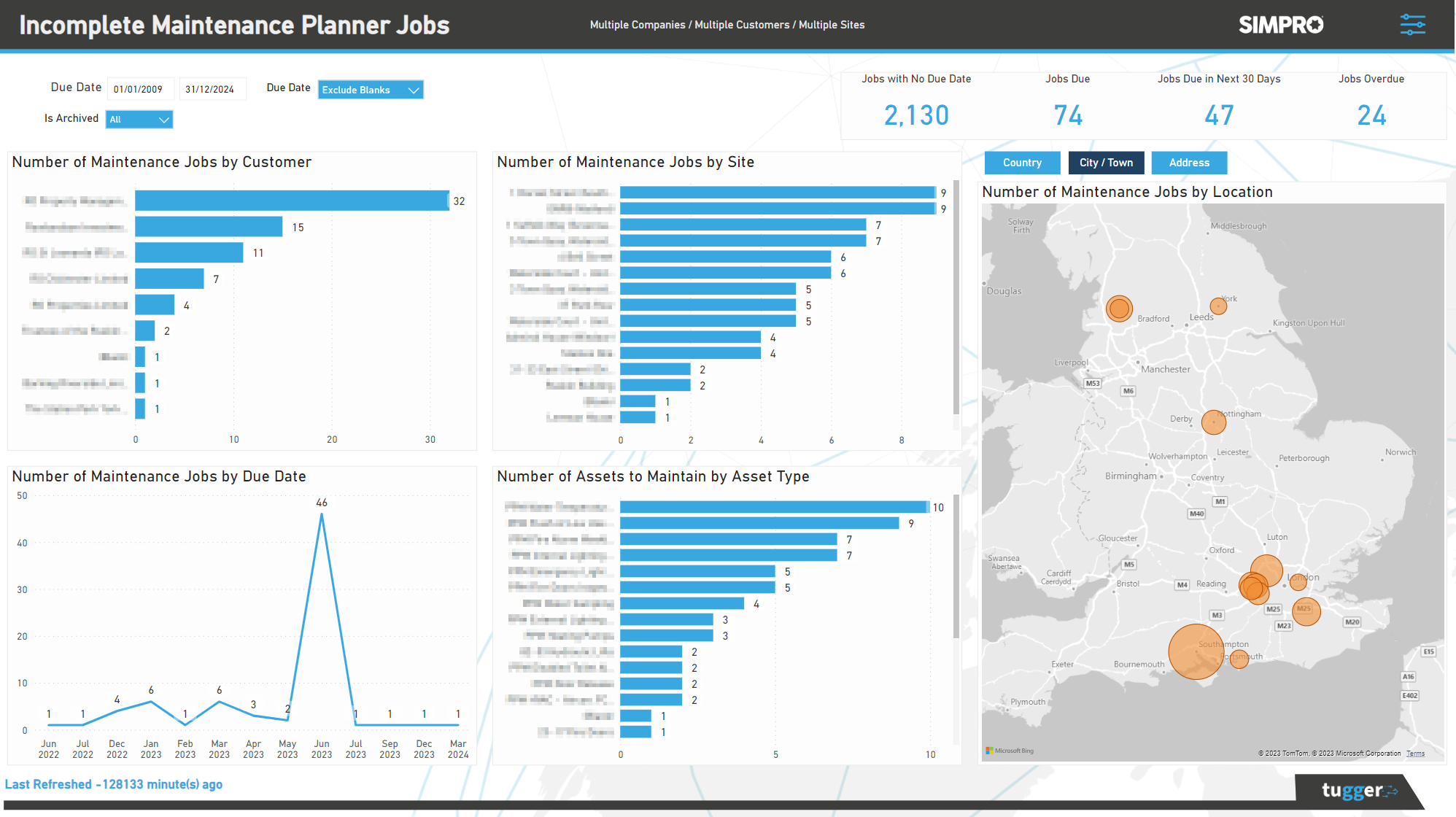Select the Jobs Overdue KPI card
The image size is (1456, 817).
pos(1372,115)
